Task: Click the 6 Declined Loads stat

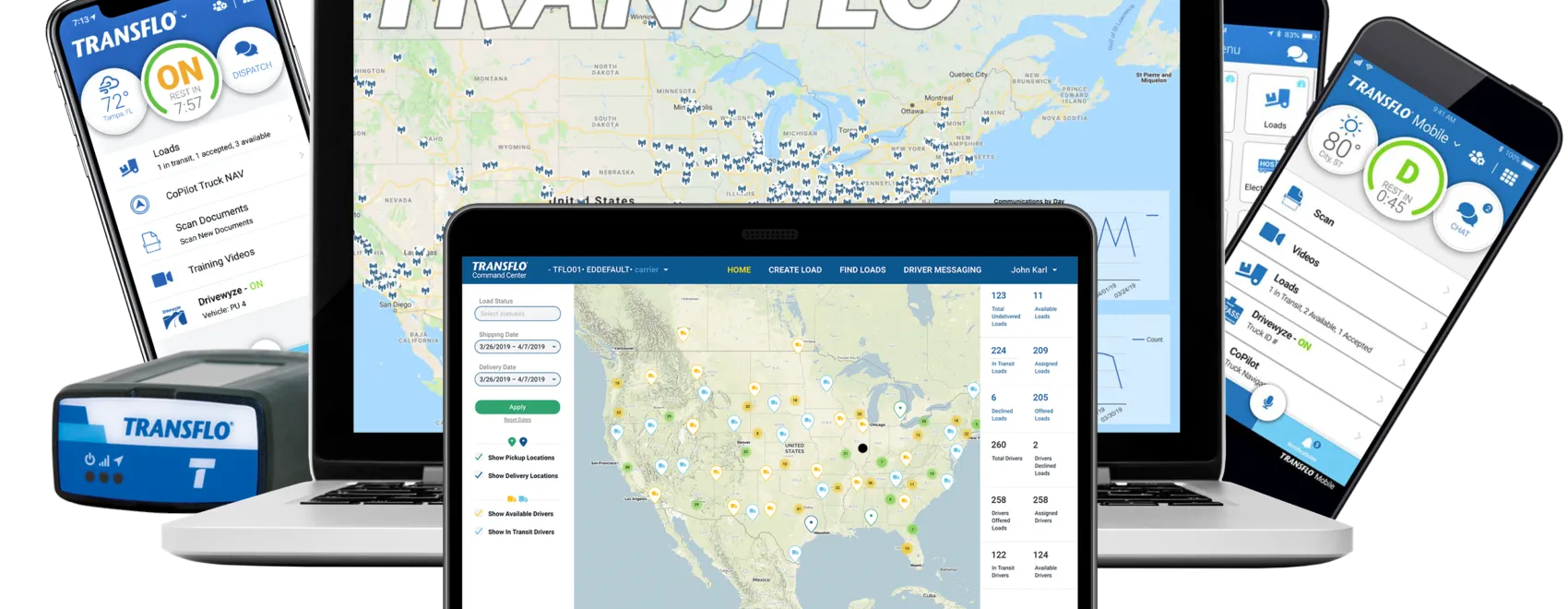Action: tap(1002, 408)
